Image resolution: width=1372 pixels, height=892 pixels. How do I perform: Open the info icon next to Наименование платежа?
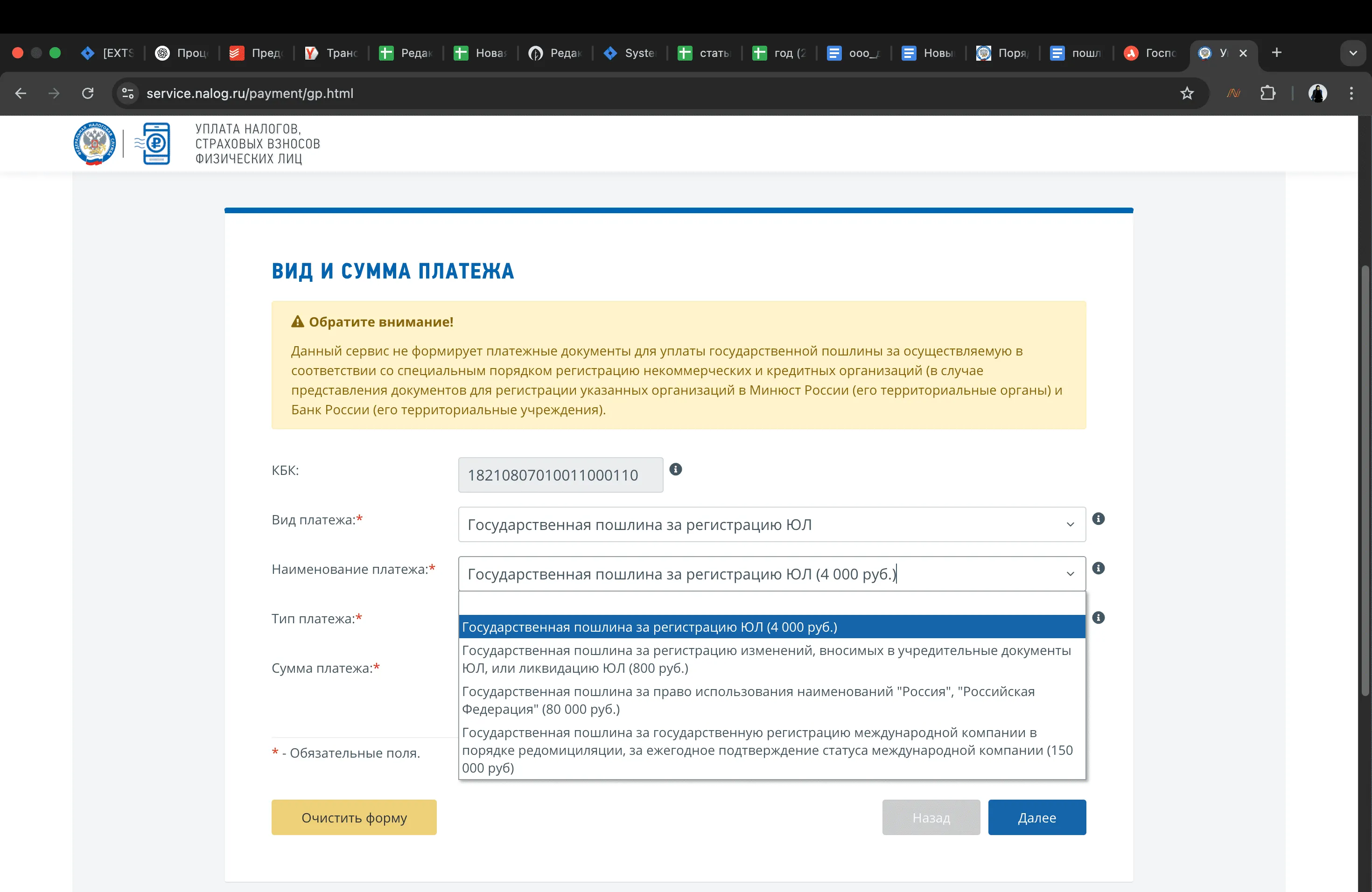click(1099, 568)
